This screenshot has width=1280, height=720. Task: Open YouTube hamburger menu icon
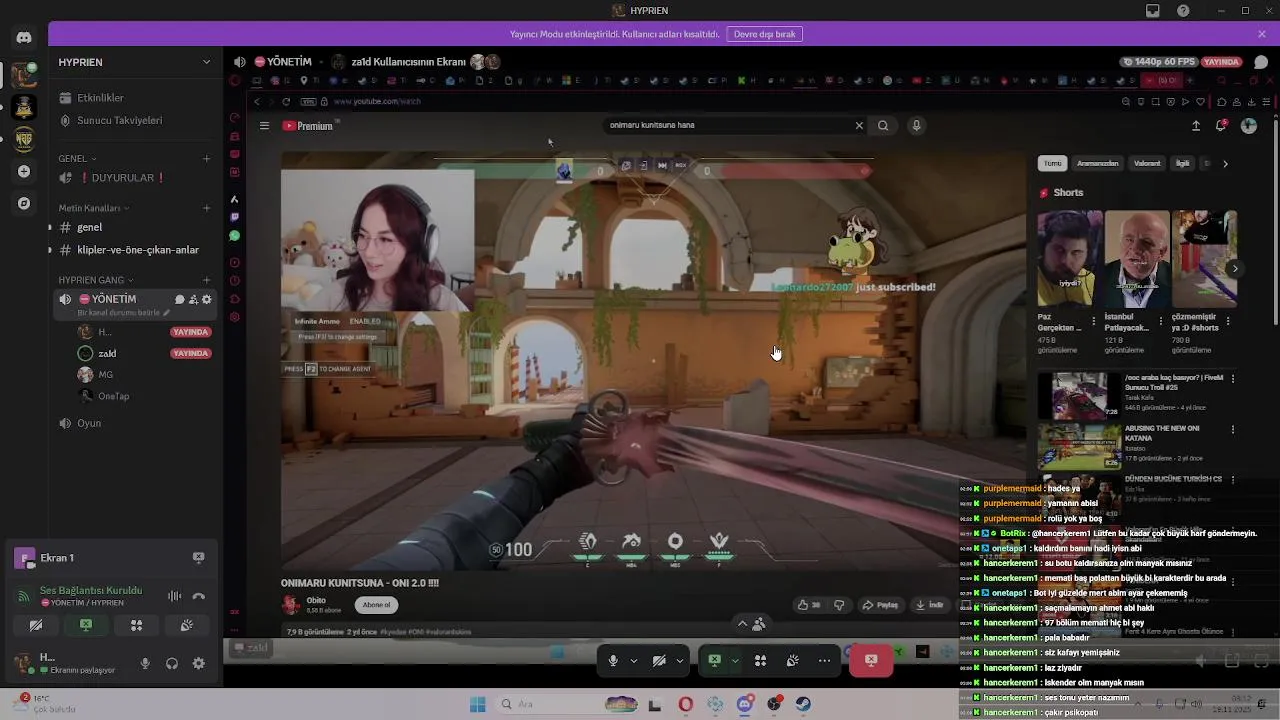pyautogui.click(x=264, y=126)
